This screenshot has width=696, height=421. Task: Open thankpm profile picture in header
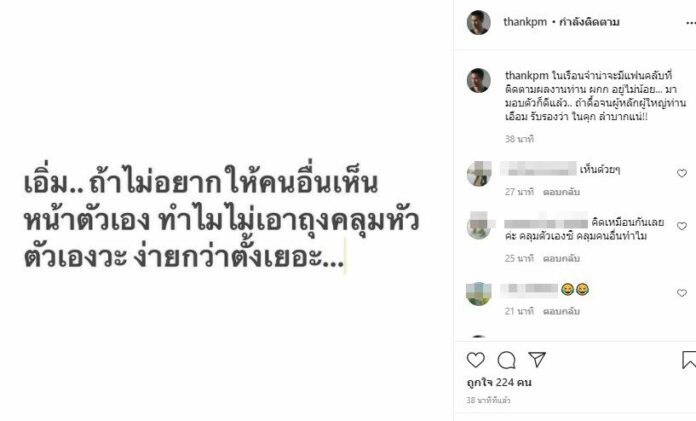pos(478,22)
